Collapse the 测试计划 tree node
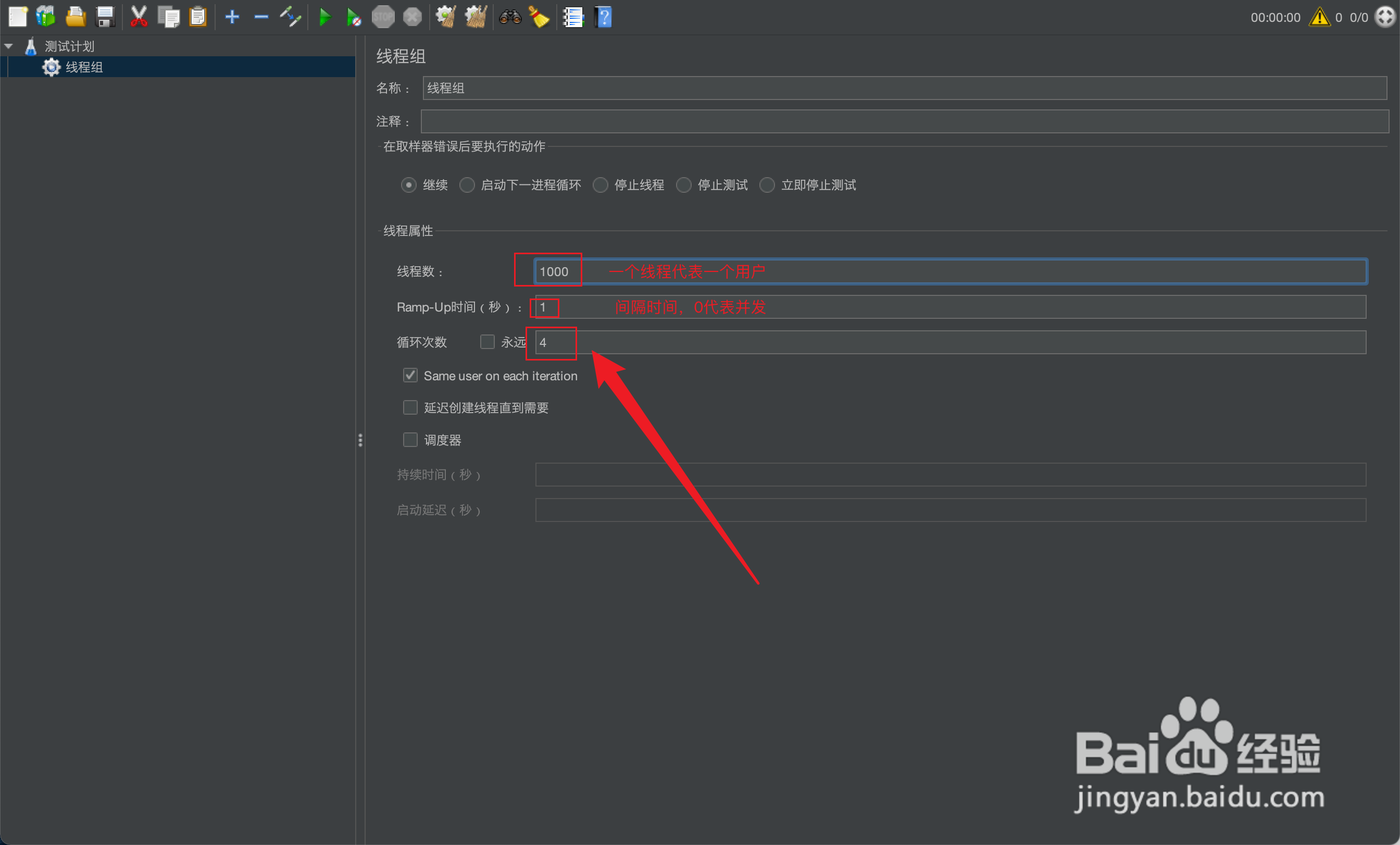This screenshot has height=845, width=1400. point(8,46)
